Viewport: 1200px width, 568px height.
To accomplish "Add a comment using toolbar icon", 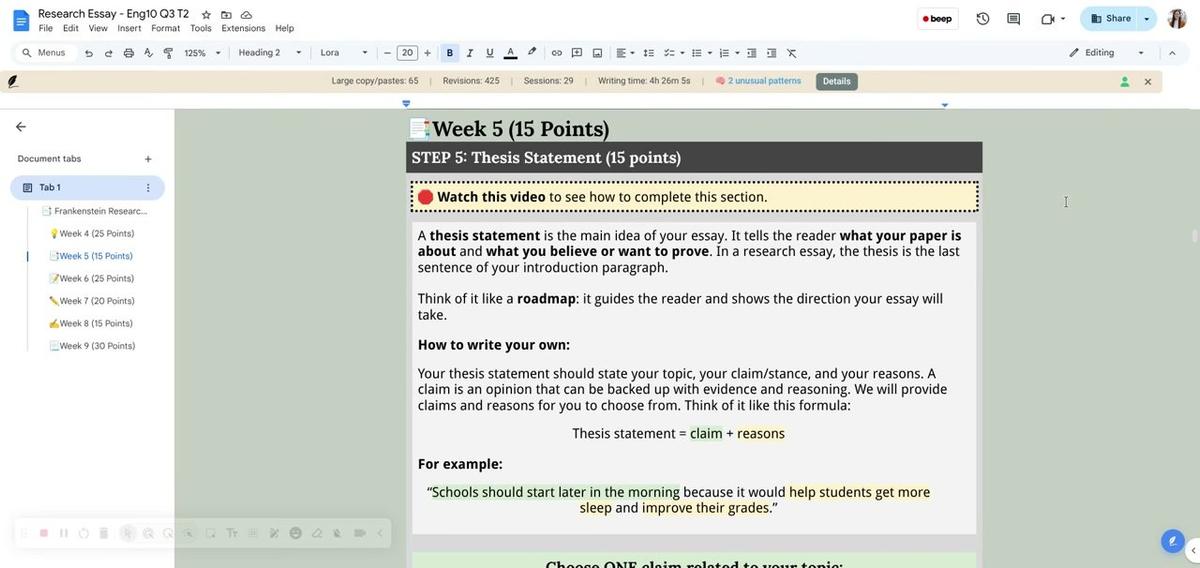I will [x=577, y=53].
